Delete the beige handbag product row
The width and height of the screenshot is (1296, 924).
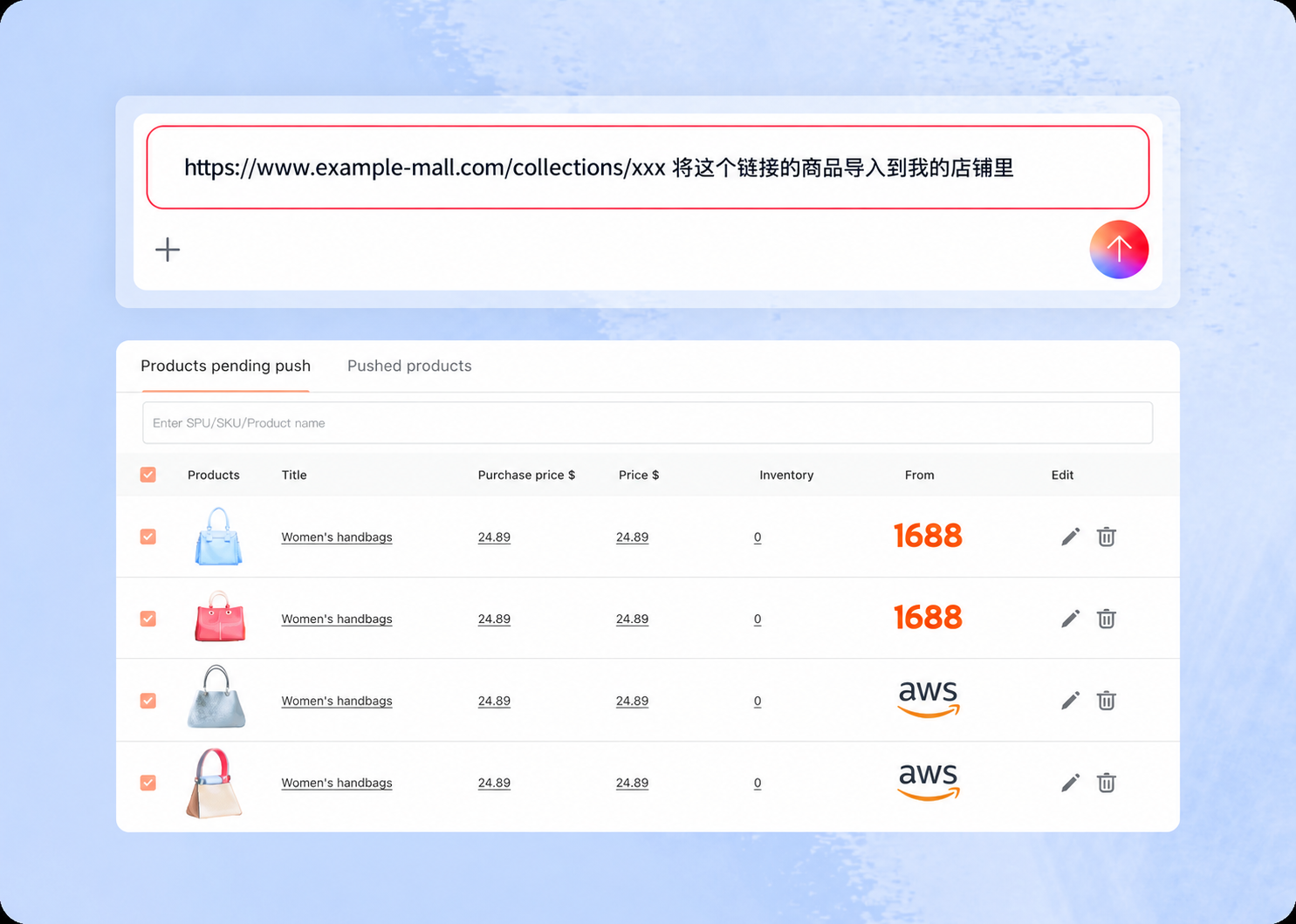[1107, 783]
